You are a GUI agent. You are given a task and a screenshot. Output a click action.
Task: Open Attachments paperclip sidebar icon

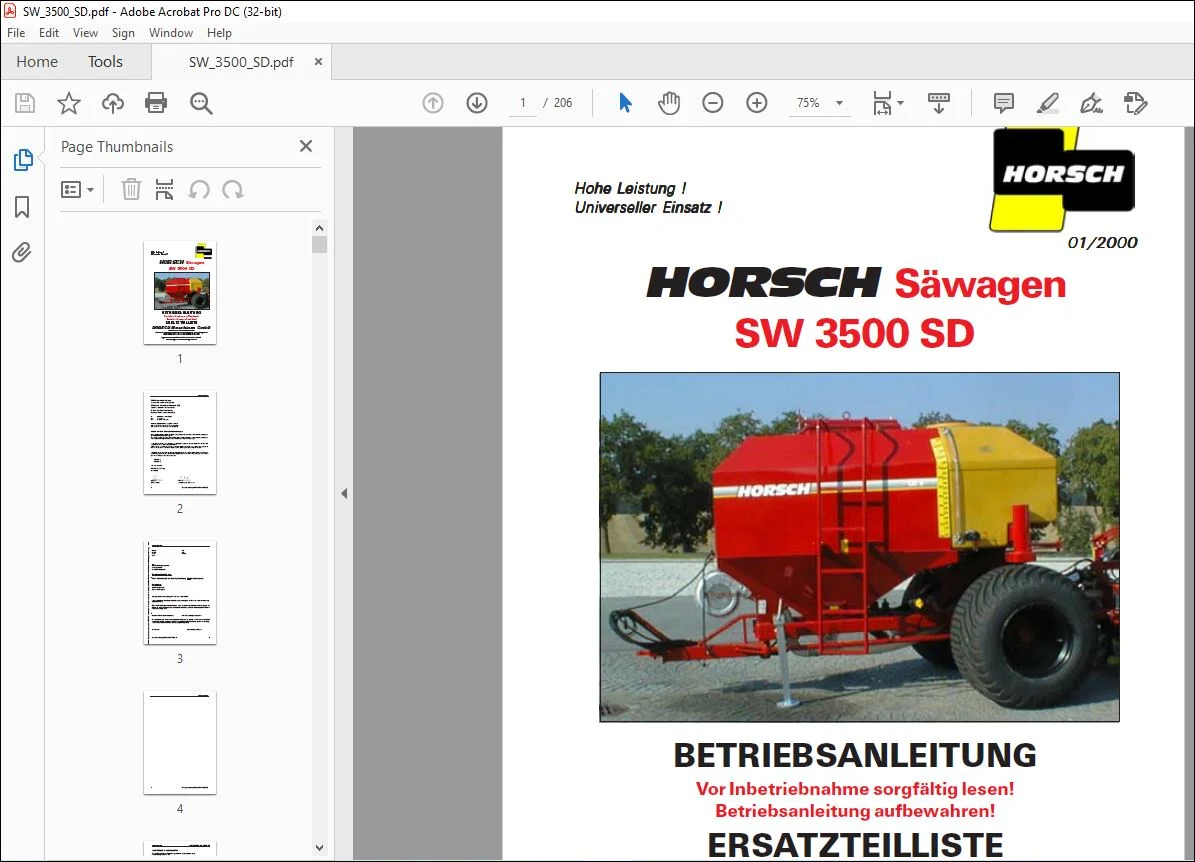pyautogui.click(x=22, y=252)
